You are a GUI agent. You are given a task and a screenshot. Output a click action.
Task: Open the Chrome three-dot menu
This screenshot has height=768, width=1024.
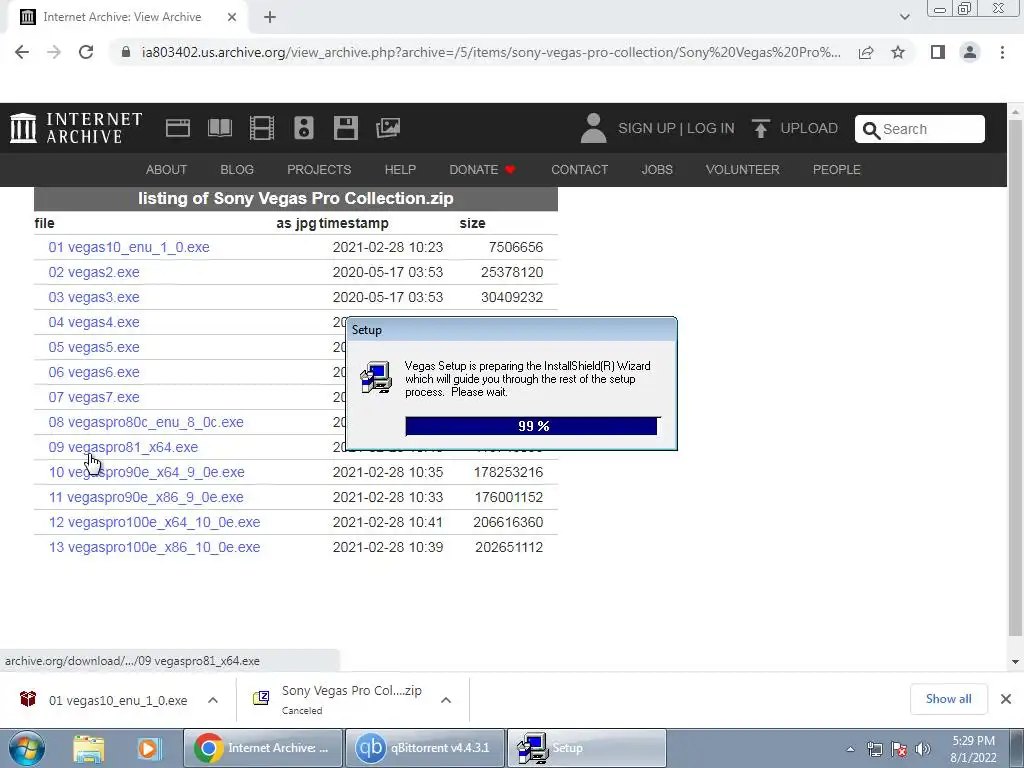coord(1002,52)
